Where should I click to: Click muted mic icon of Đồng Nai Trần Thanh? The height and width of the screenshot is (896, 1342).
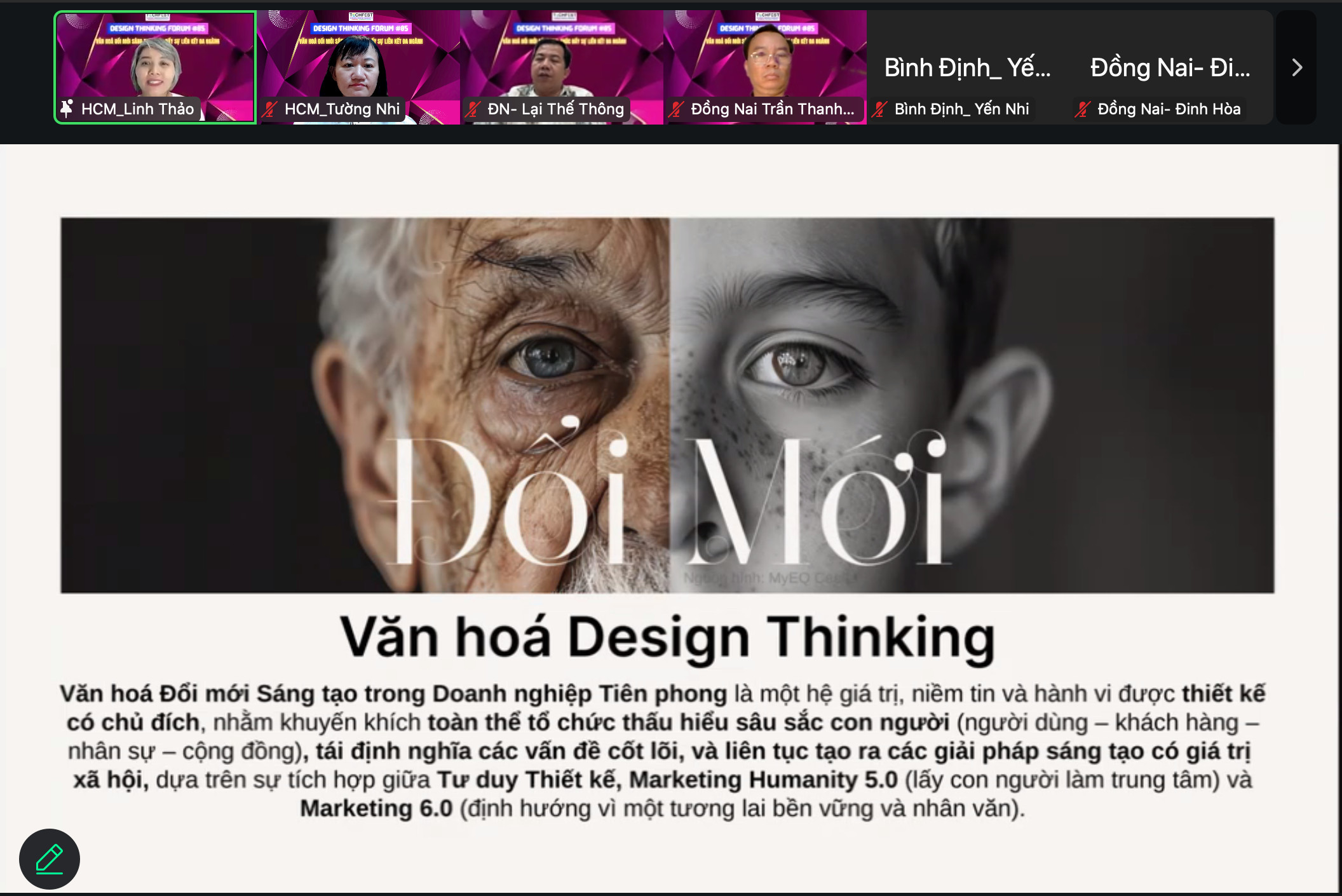676,109
